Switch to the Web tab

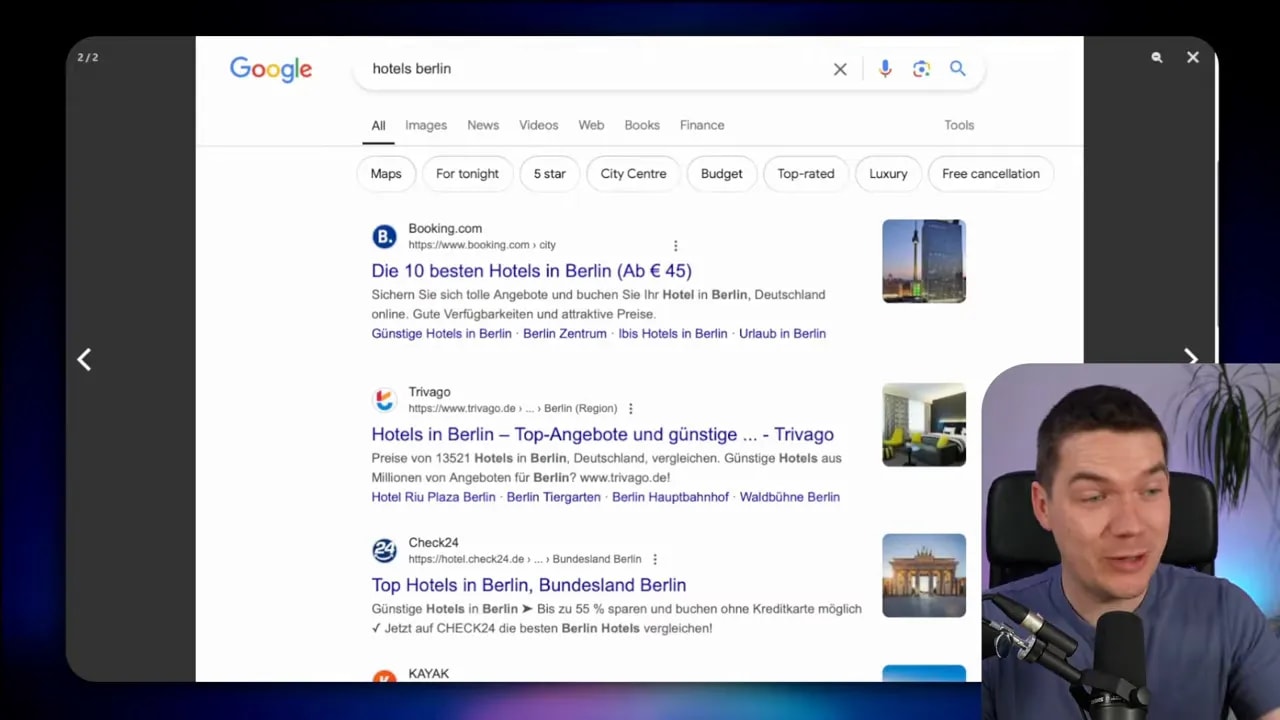point(591,125)
